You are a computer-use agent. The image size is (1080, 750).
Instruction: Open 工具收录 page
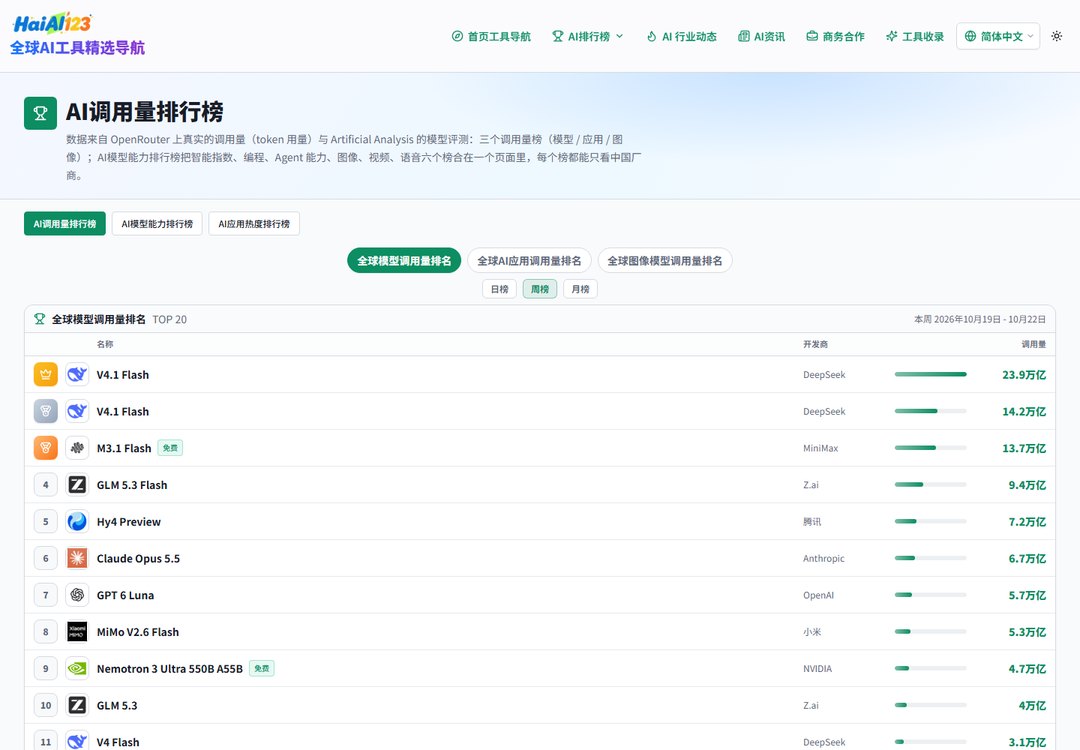[915, 36]
